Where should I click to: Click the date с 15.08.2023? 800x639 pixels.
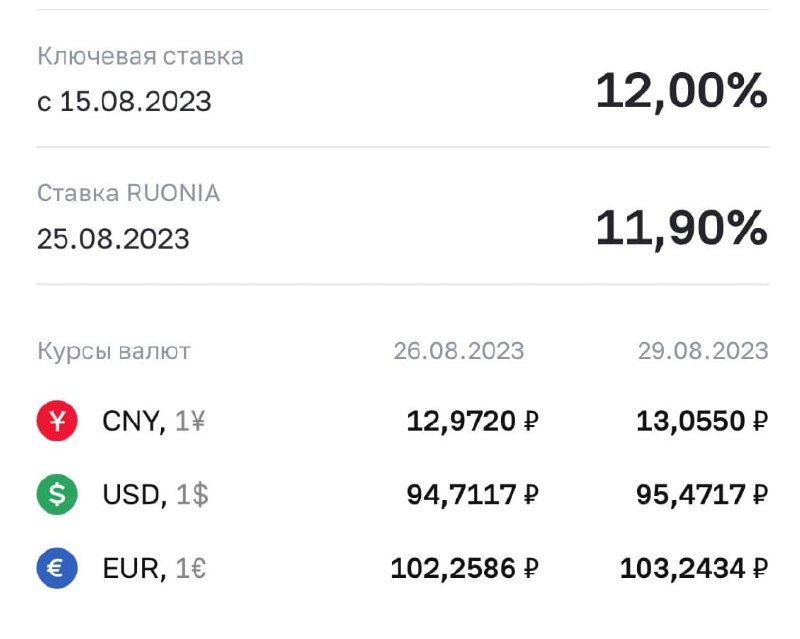click(x=124, y=101)
